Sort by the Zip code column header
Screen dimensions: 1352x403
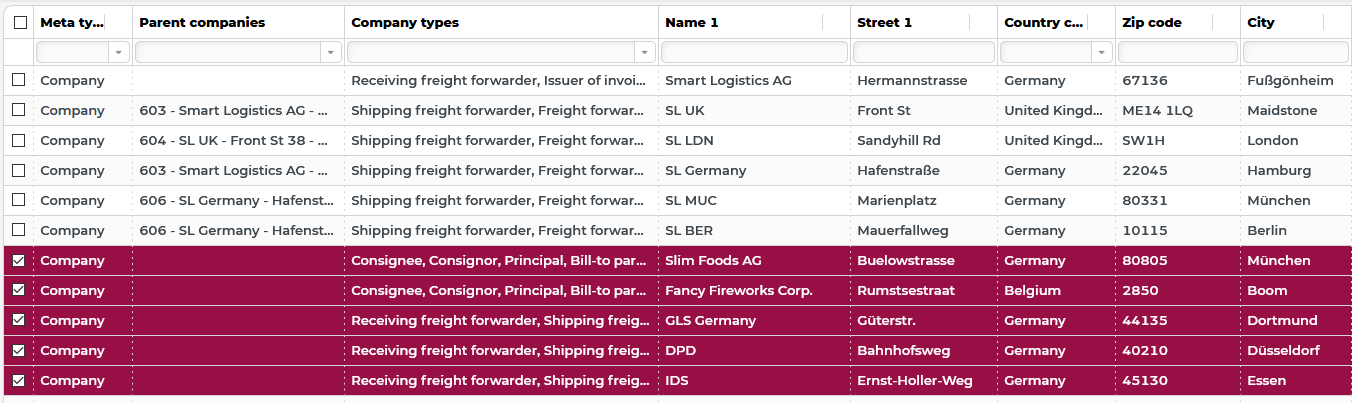(1152, 22)
